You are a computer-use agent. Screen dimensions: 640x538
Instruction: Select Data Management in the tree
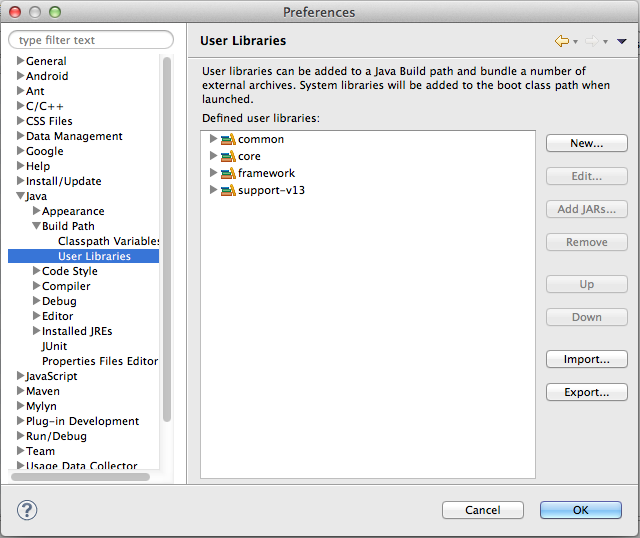[74, 136]
